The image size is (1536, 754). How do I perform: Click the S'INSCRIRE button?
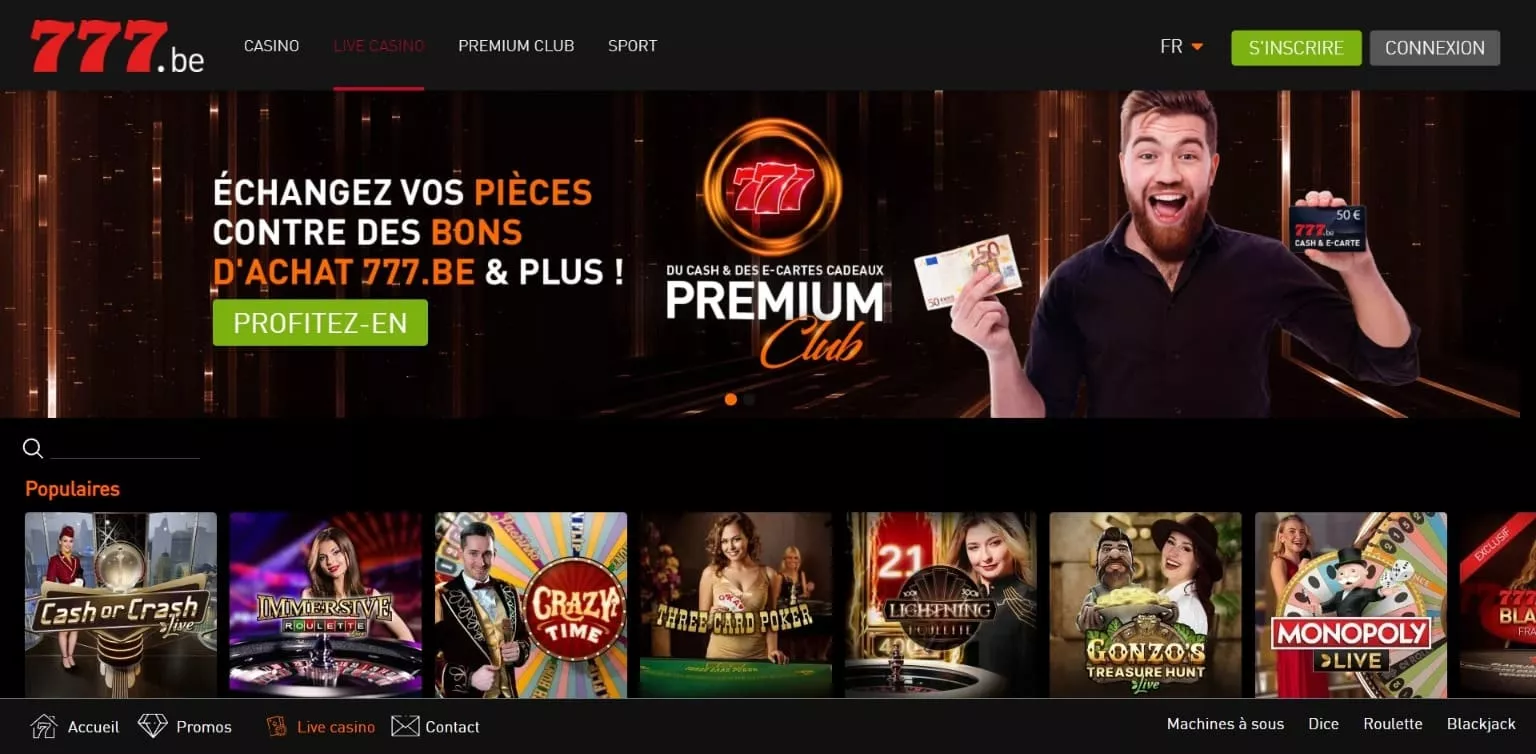tap(1296, 48)
